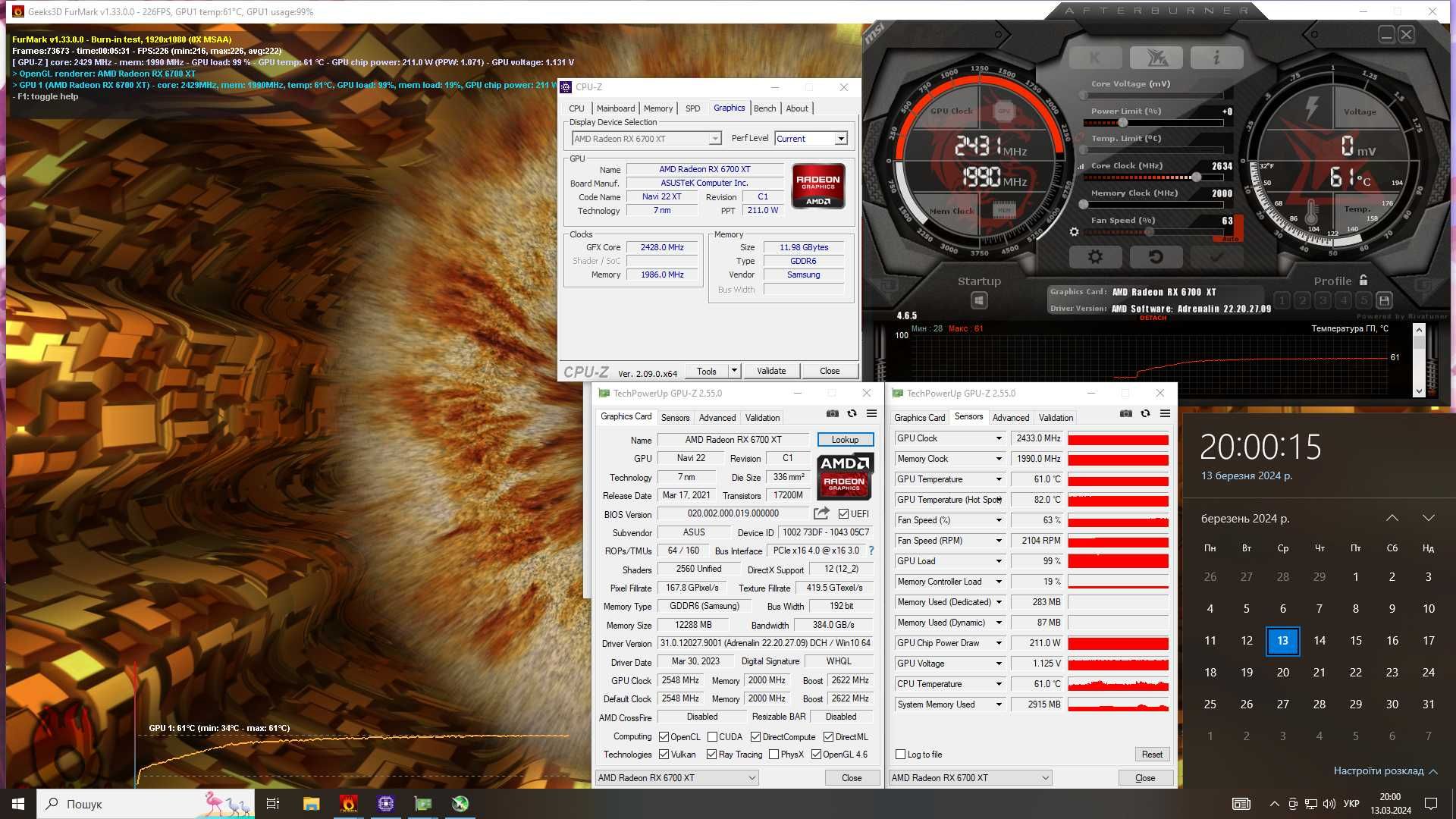Click the Reset button in GPU-Z Sensors

(x=1152, y=755)
